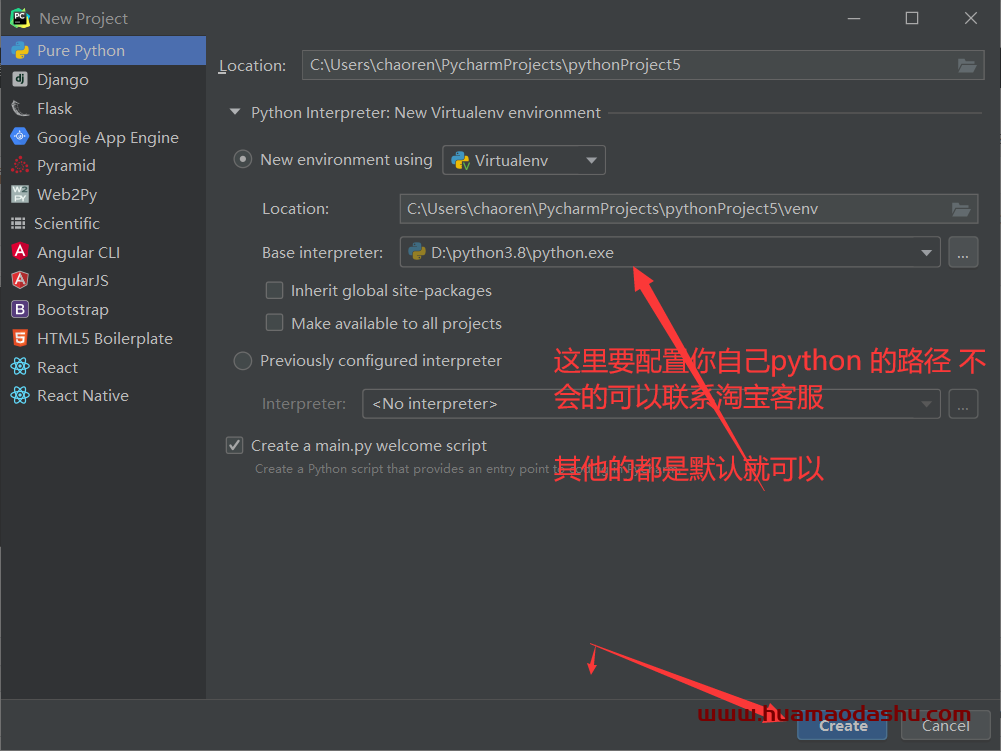Expand Base interpreter dropdown arrow
The image size is (1001, 751).
[x=926, y=253]
